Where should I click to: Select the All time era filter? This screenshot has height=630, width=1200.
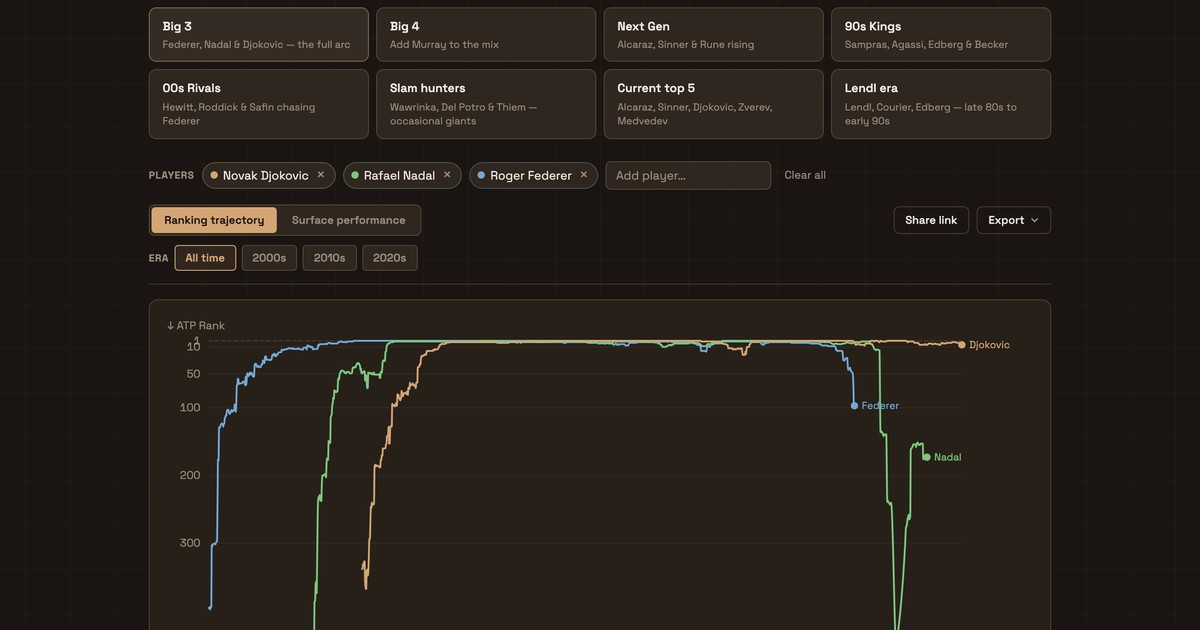(x=205, y=258)
